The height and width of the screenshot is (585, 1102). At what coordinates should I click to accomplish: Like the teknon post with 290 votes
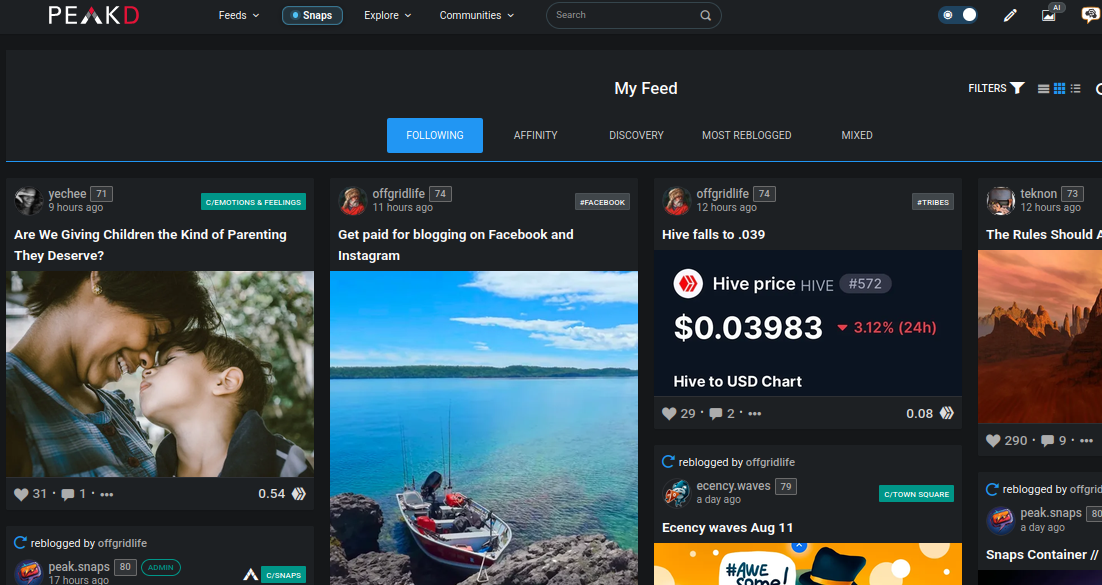pos(993,441)
